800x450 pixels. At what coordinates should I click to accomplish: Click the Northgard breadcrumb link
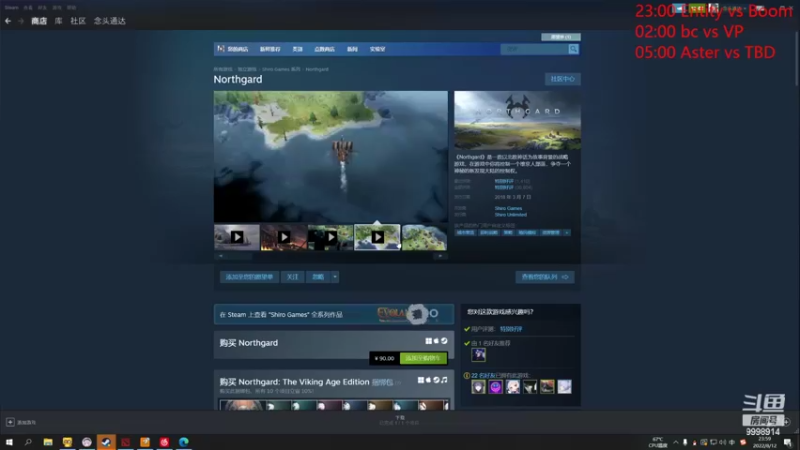317,69
